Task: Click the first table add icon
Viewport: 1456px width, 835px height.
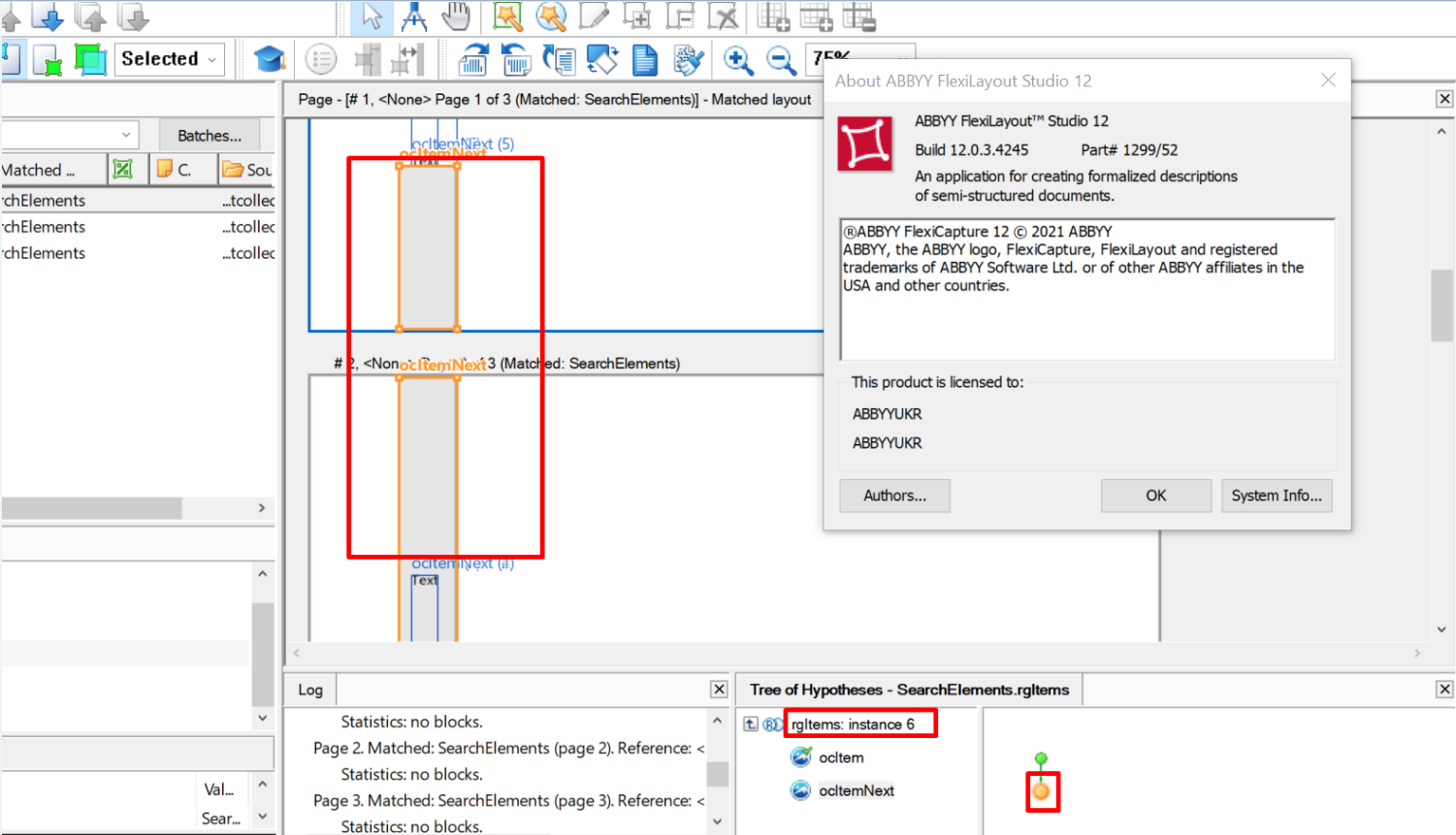Action: (x=774, y=16)
